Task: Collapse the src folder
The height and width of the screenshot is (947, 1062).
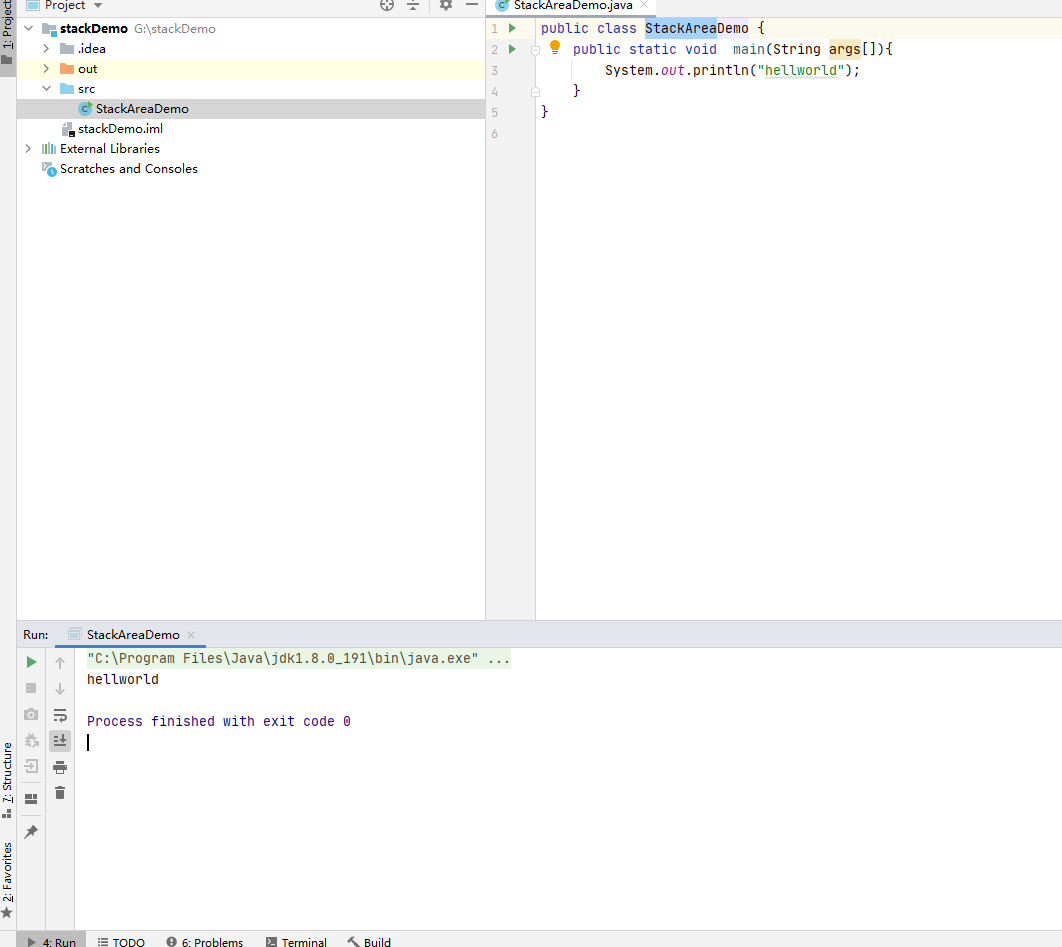Action: point(46,89)
